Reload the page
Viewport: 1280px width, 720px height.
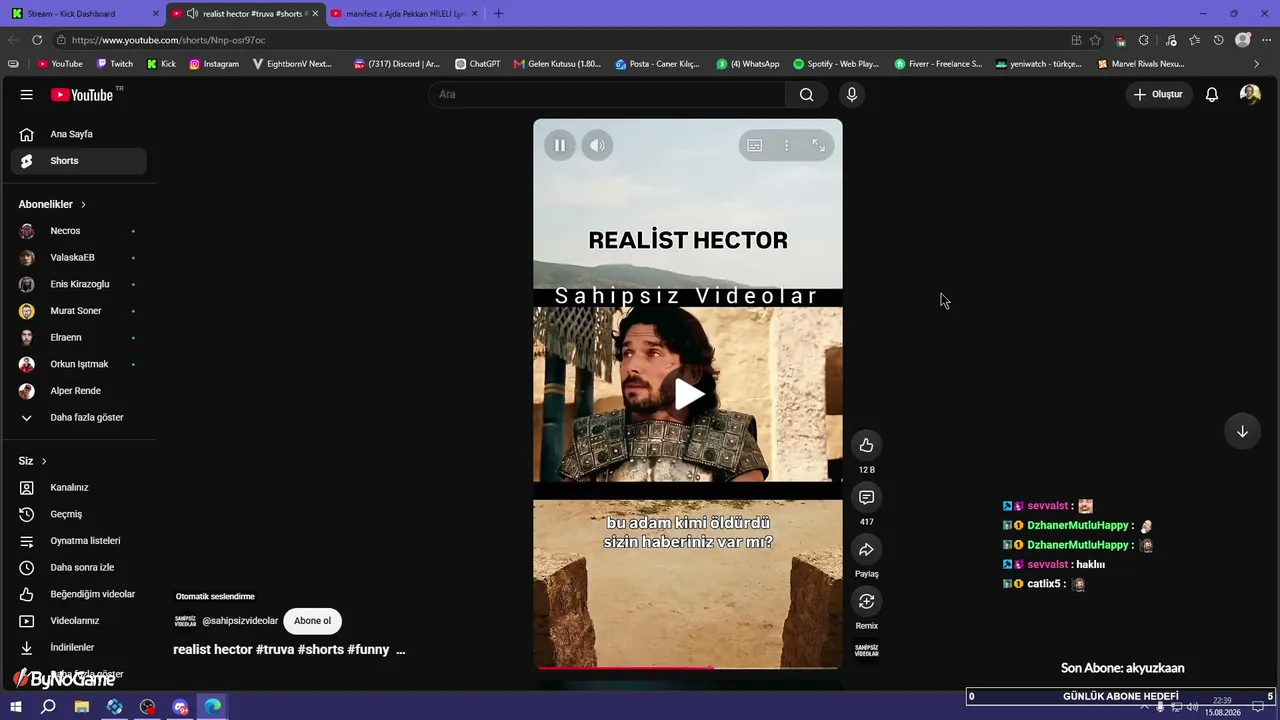coord(37,40)
